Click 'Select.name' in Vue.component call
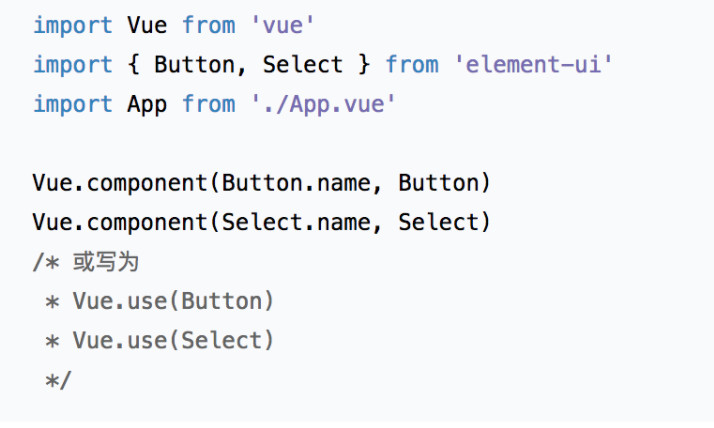 (x=296, y=222)
